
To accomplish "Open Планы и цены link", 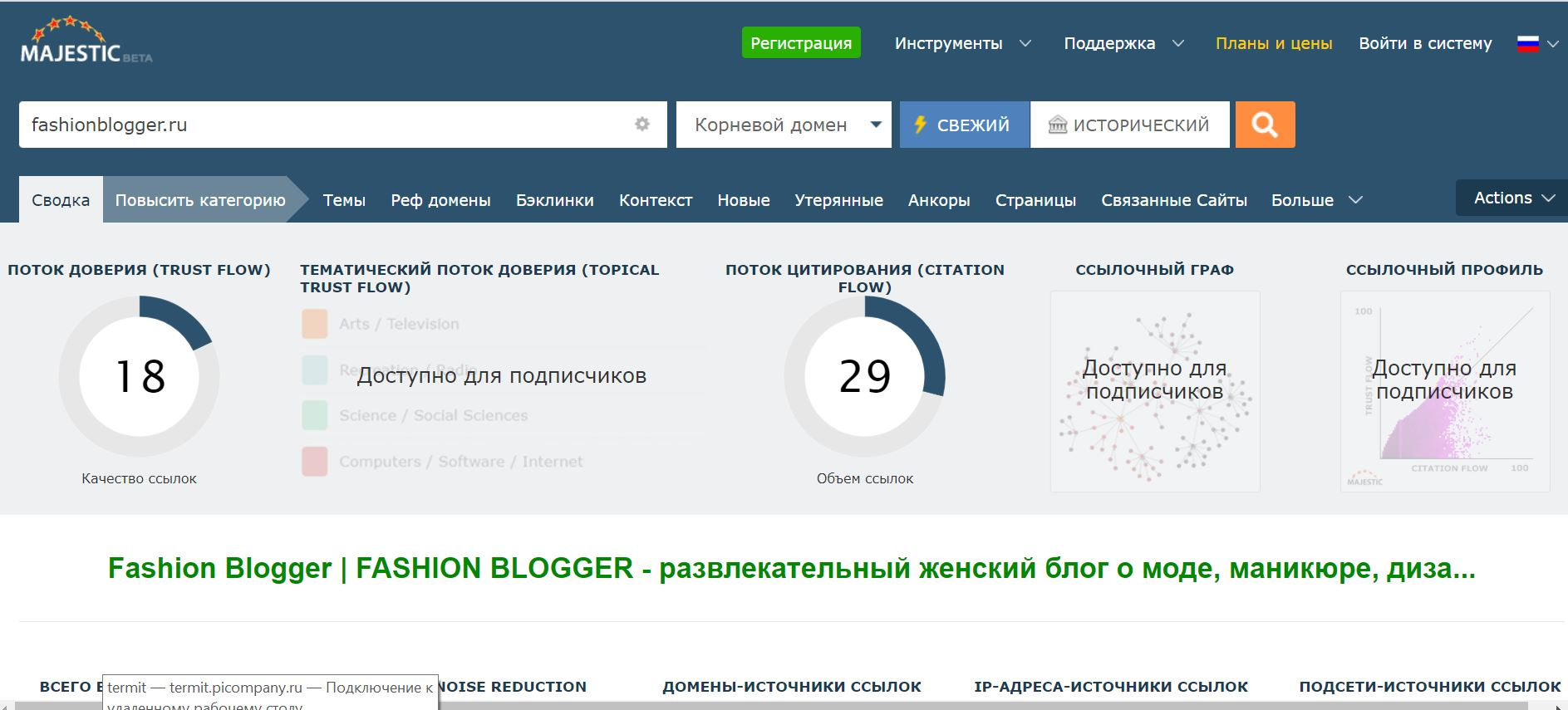I will click(1274, 43).
